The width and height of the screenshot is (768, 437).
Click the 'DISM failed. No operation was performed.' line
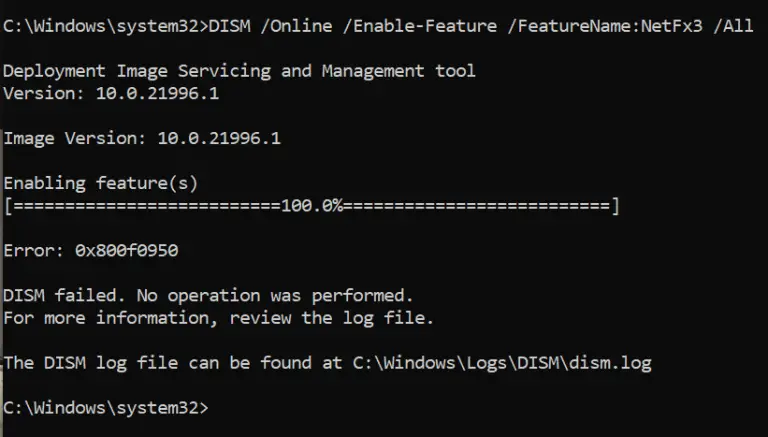click(208, 296)
